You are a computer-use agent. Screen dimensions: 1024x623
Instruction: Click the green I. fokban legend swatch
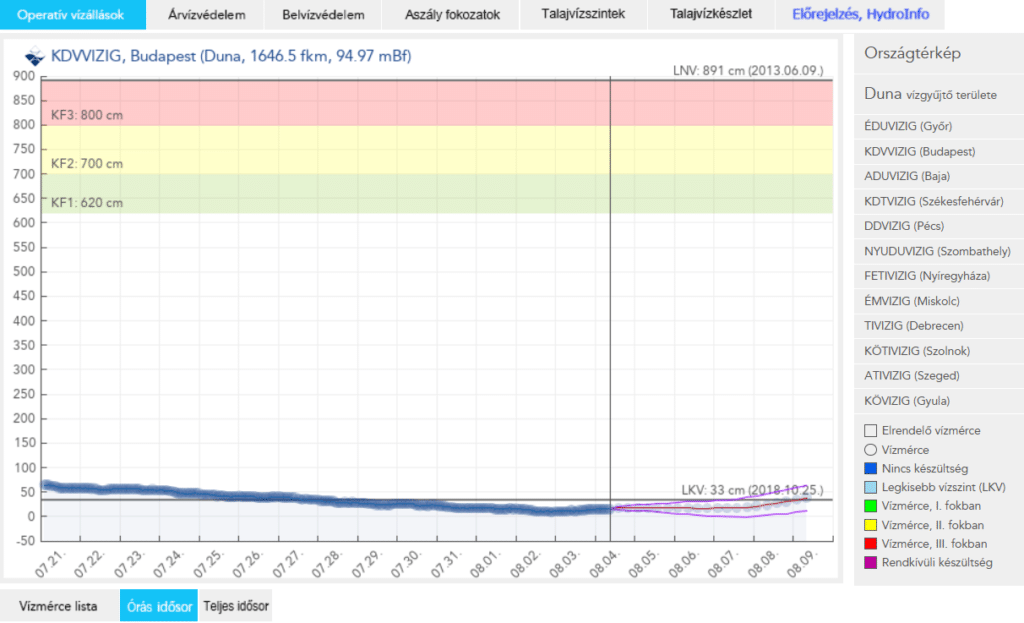[x=871, y=506]
